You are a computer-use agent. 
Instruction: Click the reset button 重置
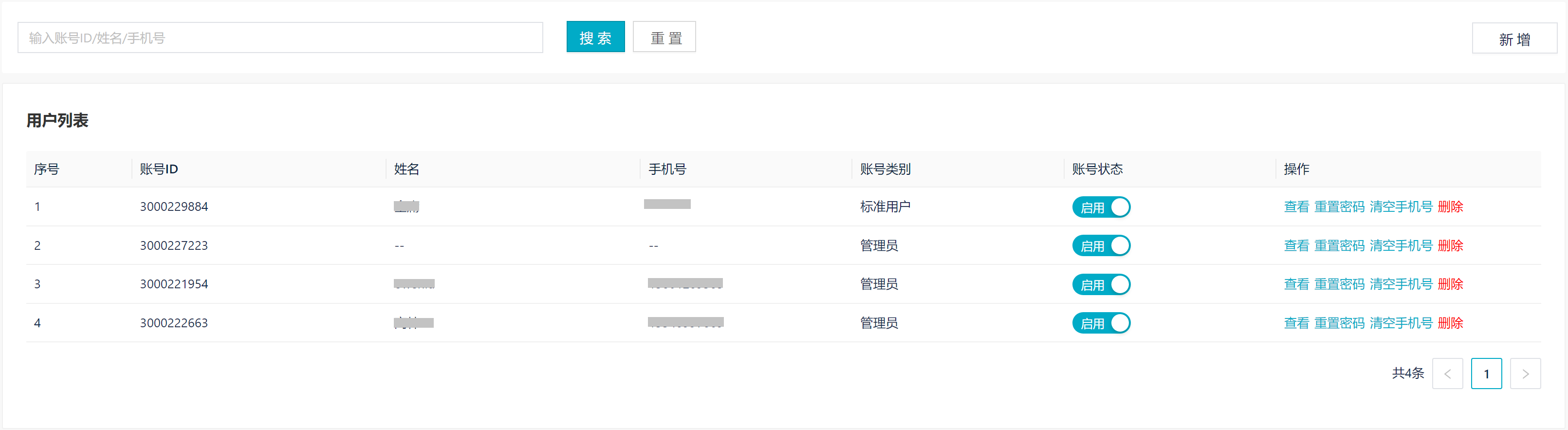(664, 37)
